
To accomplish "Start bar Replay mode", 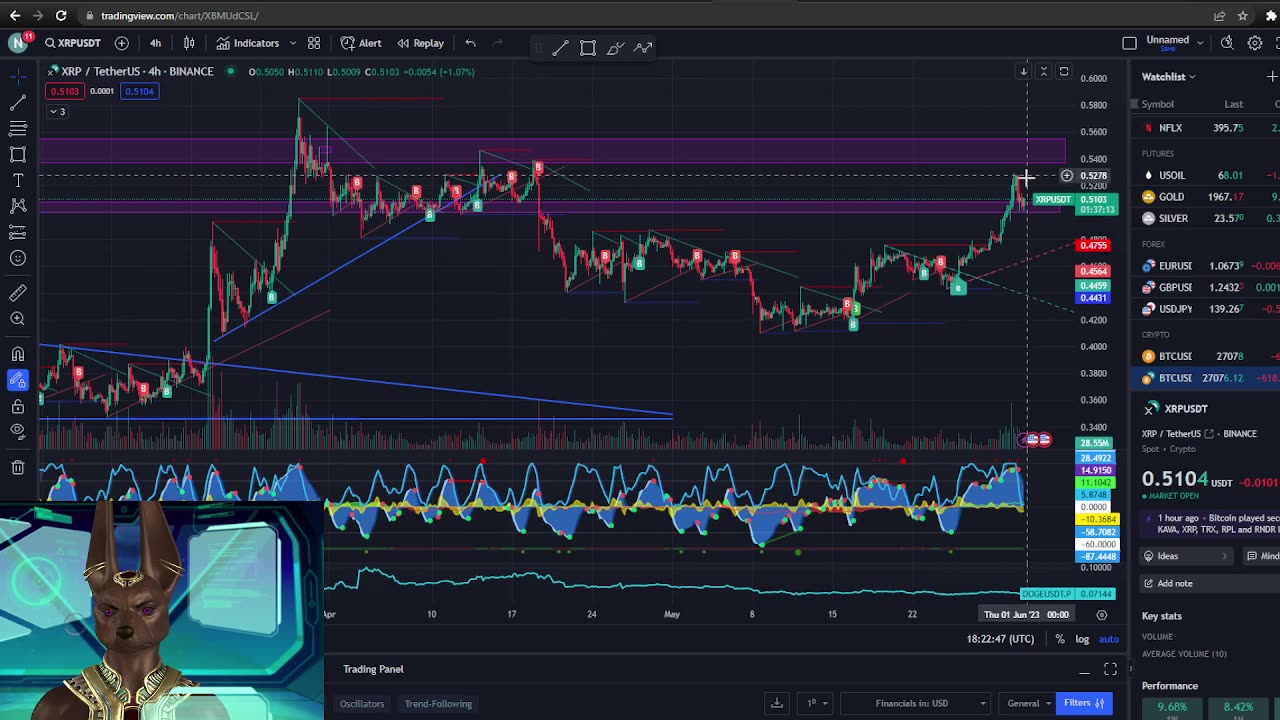I will pyautogui.click(x=420, y=43).
